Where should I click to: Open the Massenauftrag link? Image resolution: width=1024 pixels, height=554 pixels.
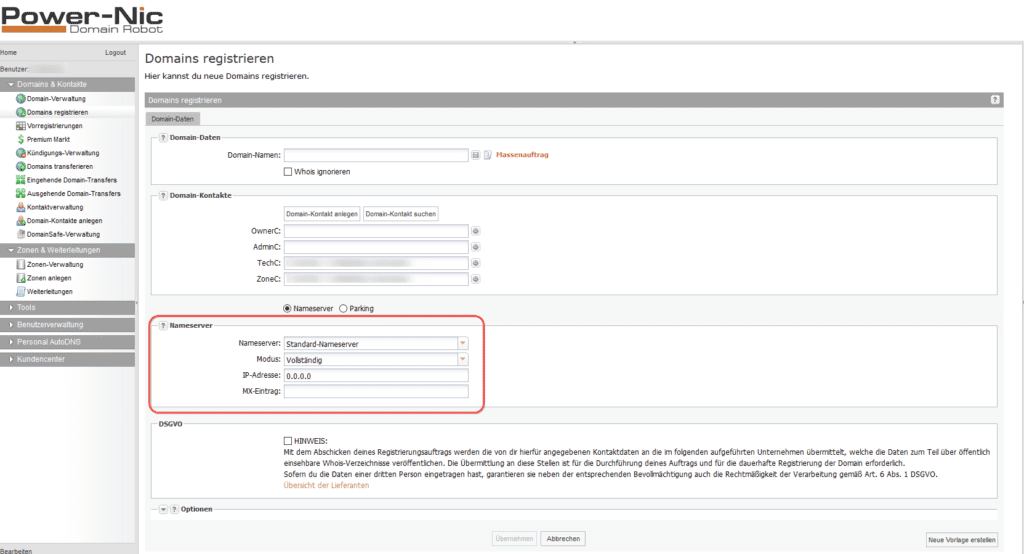pyautogui.click(x=522, y=155)
